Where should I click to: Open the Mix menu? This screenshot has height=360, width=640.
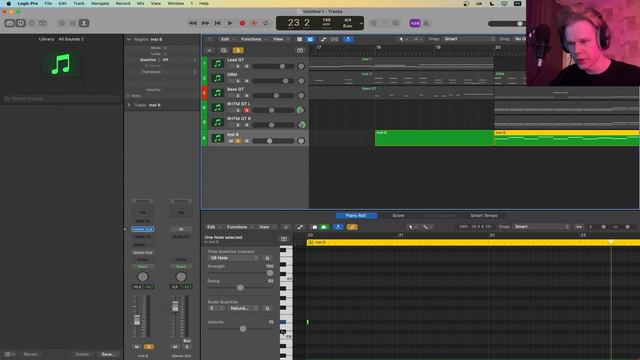[140, 3]
